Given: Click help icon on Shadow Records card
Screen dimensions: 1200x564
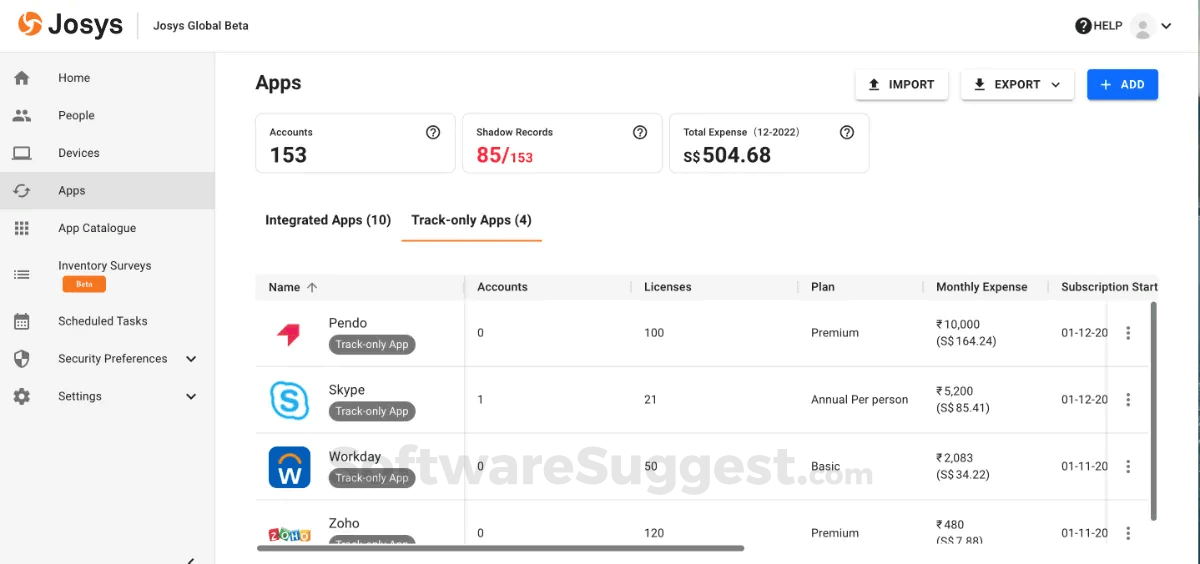Looking at the screenshot, I should point(640,132).
